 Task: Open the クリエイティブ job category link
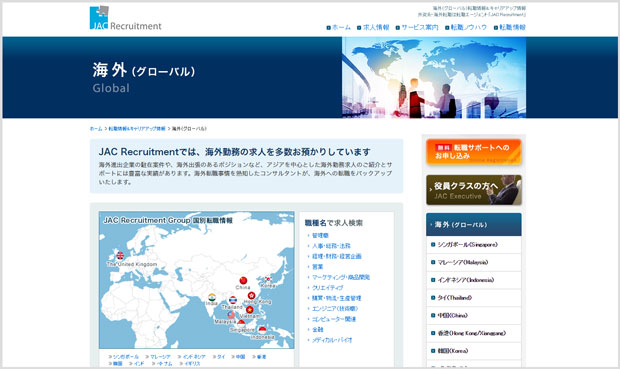327,288
